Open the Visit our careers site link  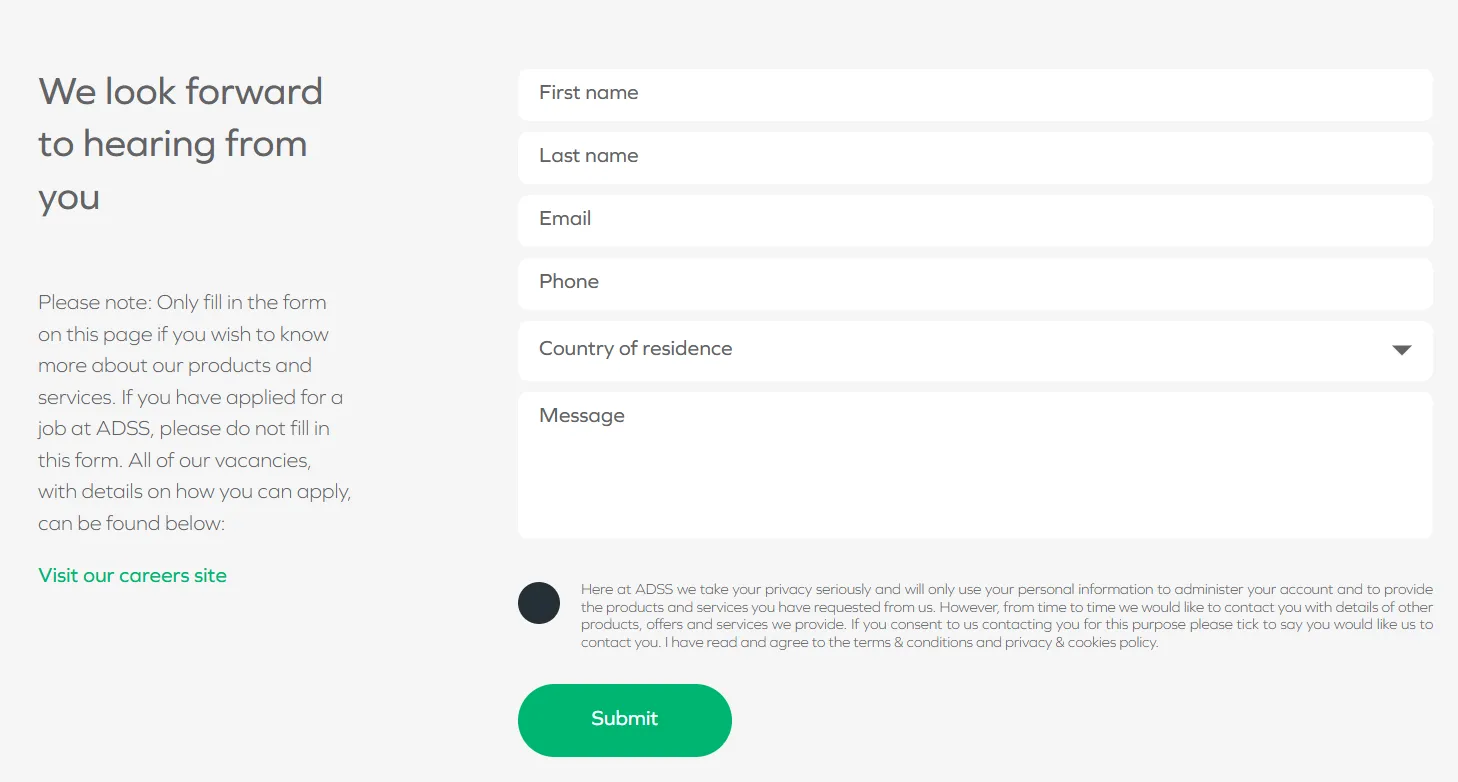[x=132, y=575]
